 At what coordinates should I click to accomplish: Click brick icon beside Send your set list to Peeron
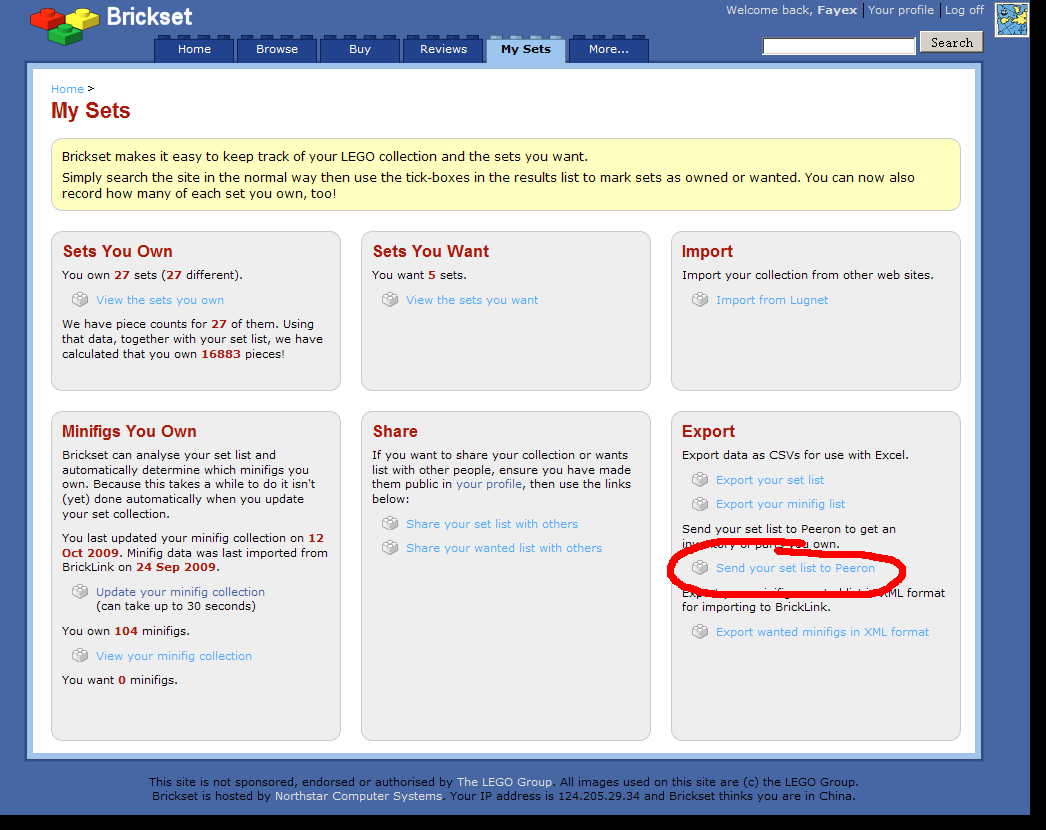[700, 568]
